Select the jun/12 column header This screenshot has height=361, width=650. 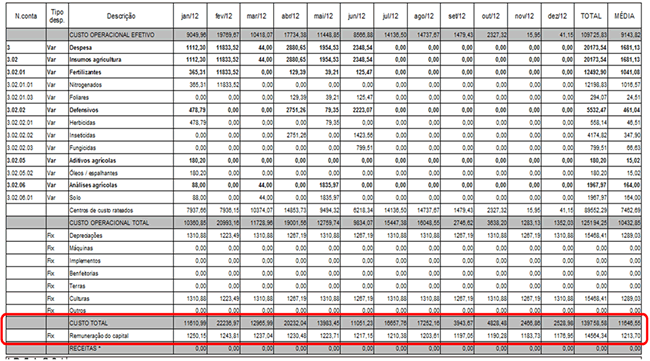click(x=357, y=16)
